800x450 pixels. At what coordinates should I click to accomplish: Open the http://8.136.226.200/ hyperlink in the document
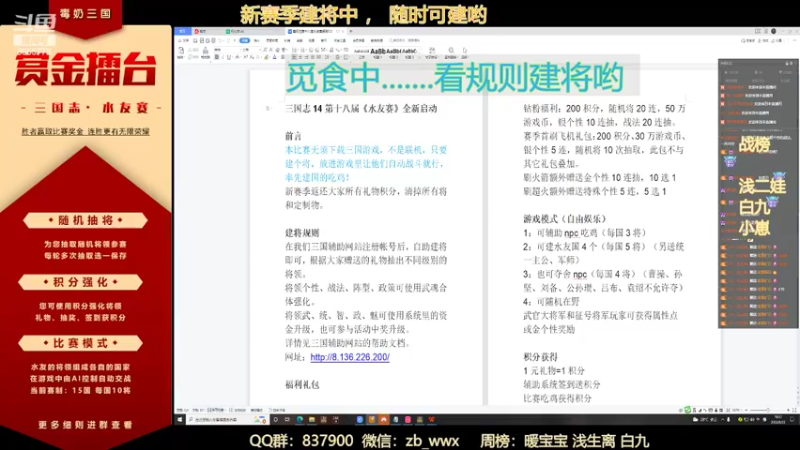350,357
